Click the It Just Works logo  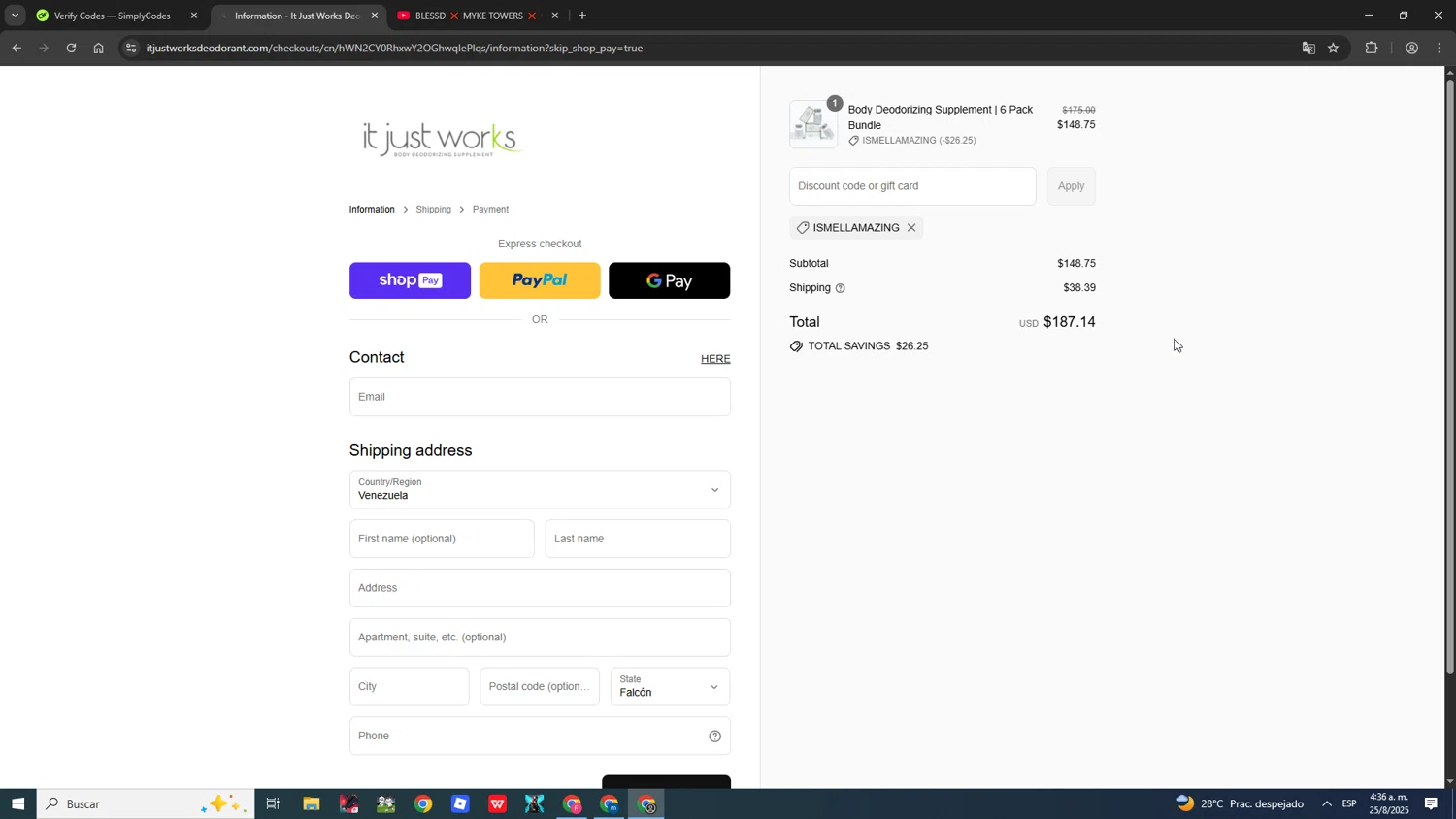[x=443, y=140]
